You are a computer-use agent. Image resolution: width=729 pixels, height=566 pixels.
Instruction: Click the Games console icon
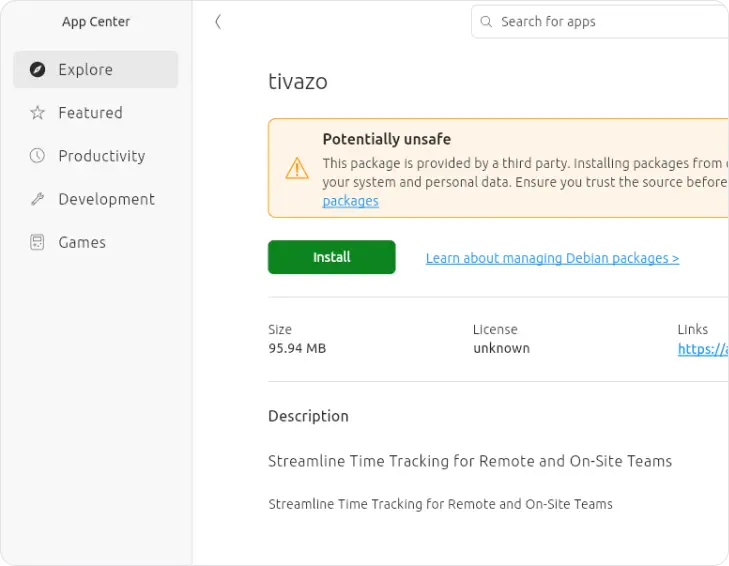point(37,242)
